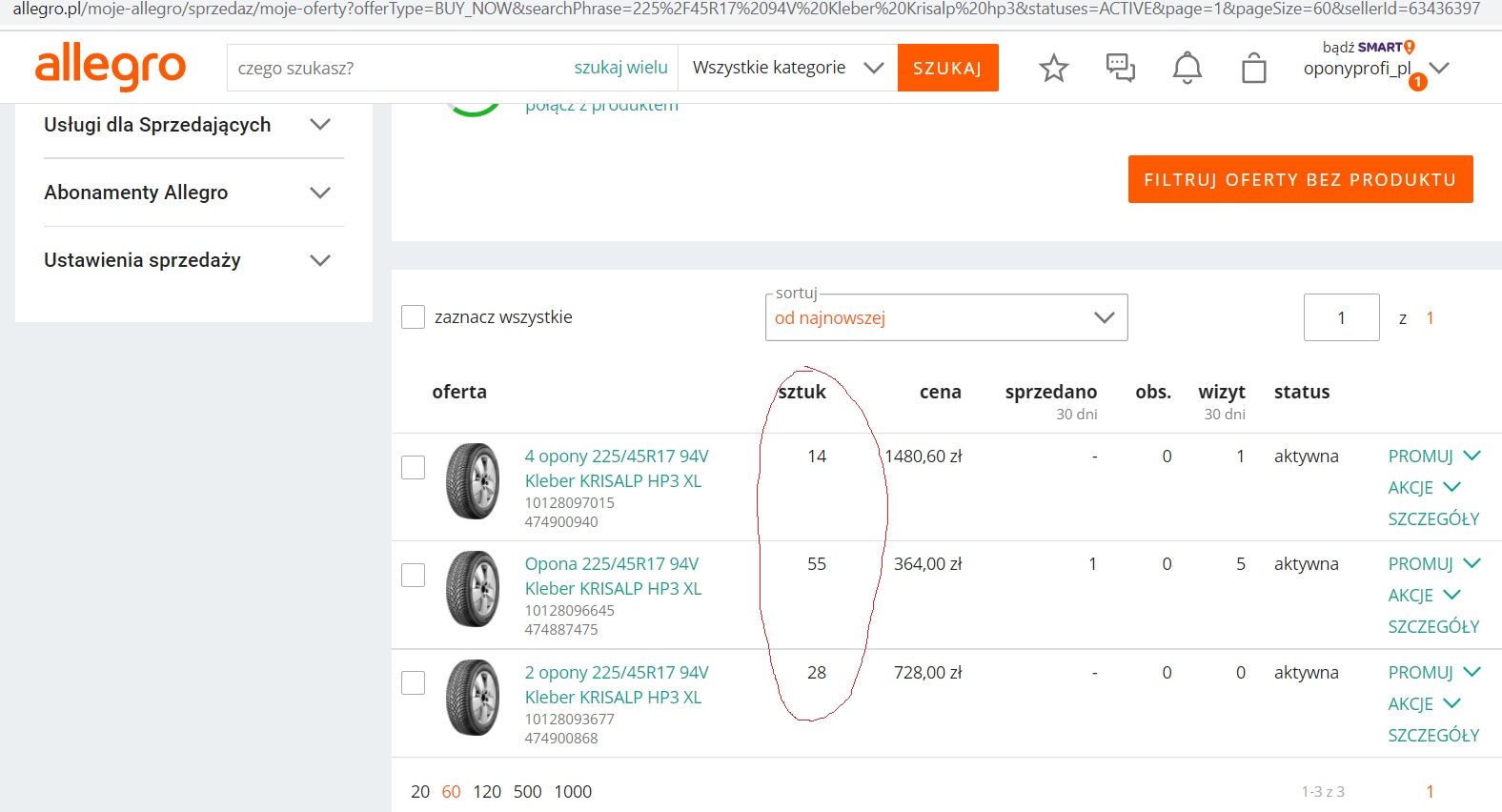Screen dimensions: 1502x812
Task: Select checkbox for 4 opony 225/45R17 offer
Action: (413, 467)
